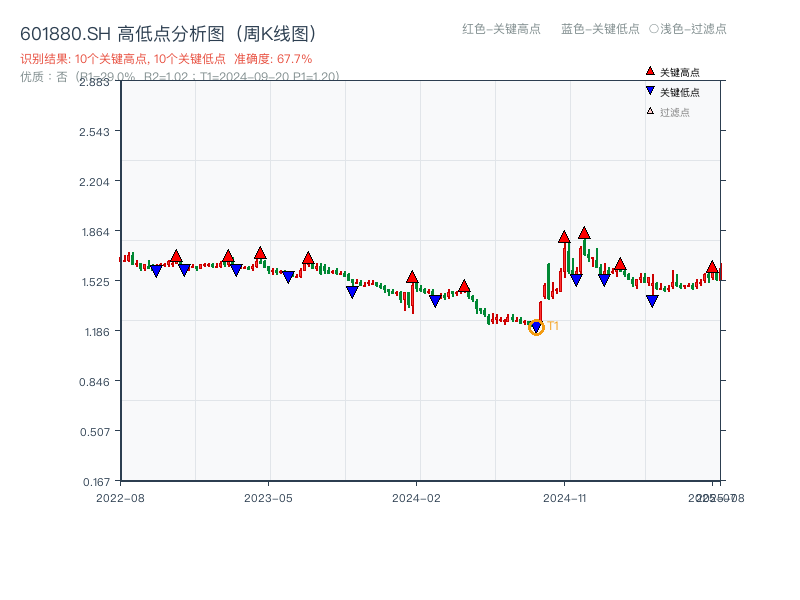Click the orange-circled T1 low point marker
The image size is (800, 600).
[x=536, y=327]
